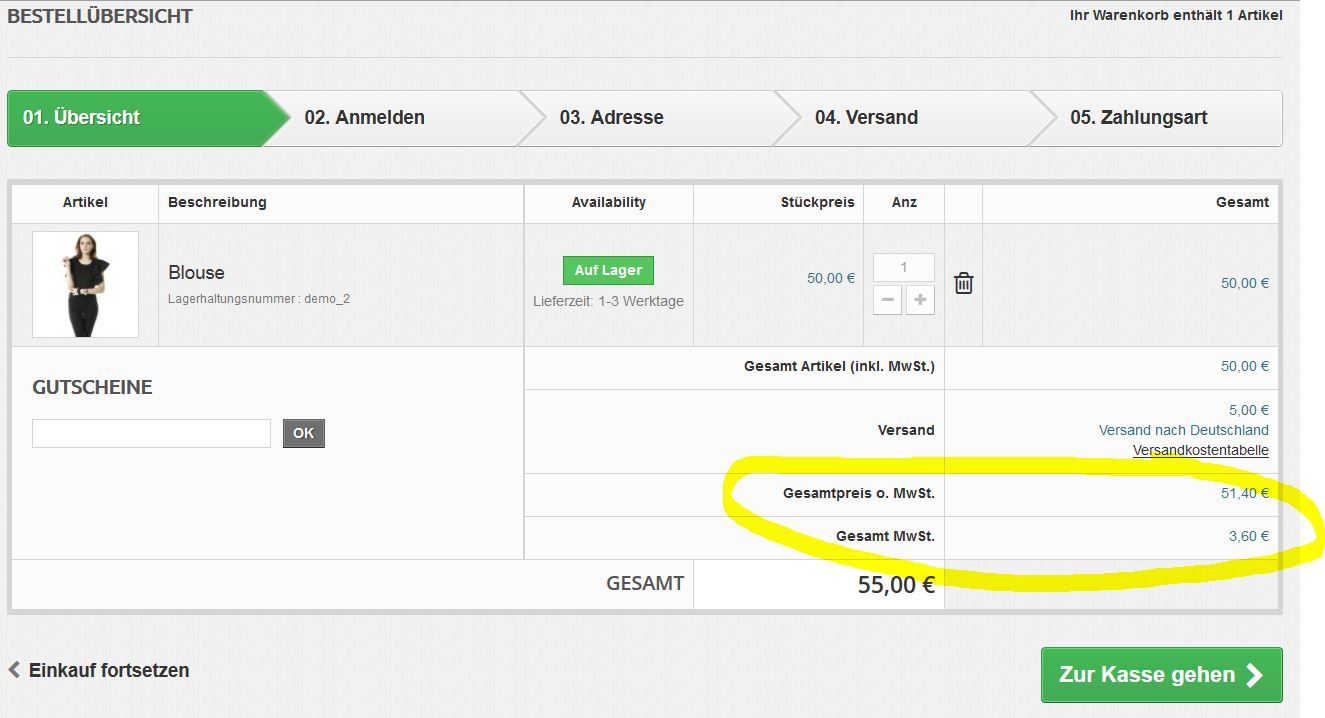This screenshot has height=718, width=1325.
Task: Click the 'Gesamt Artikel (inkl. MwSt.)' label
Action: pos(839,366)
